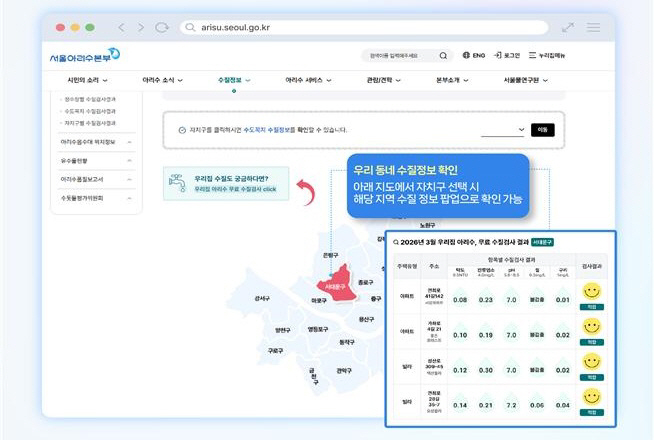Click the 우리집 아리수 무료 수질검사 banner
Viewport: 654px width, 440px height.
tap(226, 183)
